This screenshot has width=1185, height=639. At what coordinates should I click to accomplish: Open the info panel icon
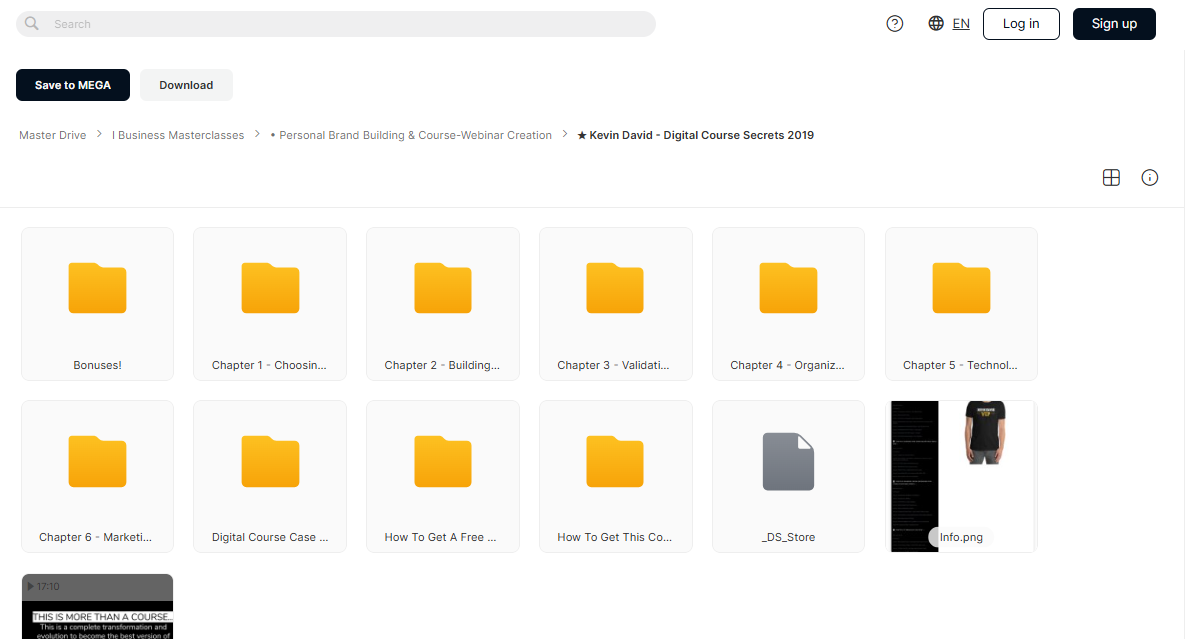[1149, 178]
